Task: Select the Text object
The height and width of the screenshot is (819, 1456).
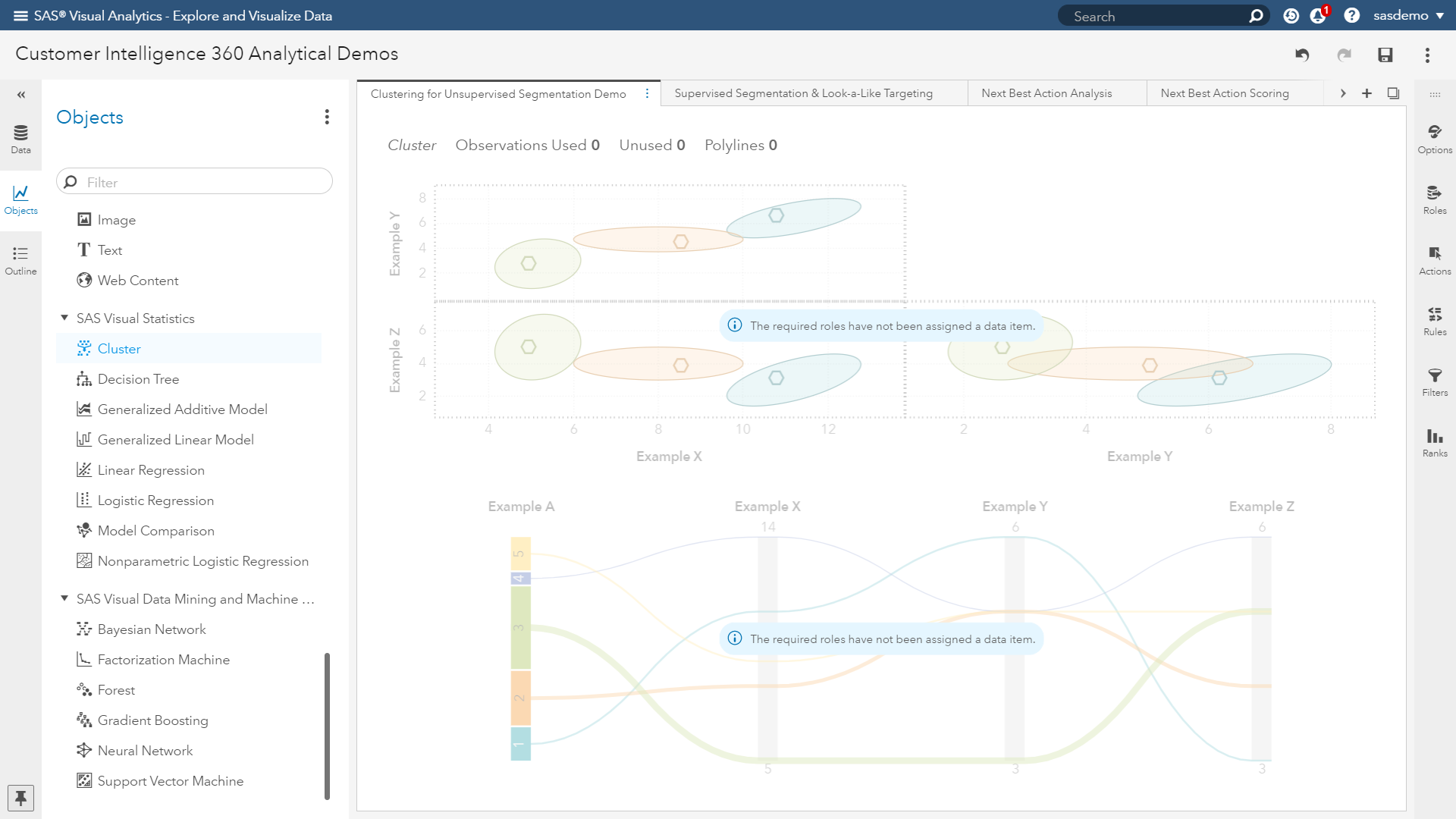Action: 110,250
